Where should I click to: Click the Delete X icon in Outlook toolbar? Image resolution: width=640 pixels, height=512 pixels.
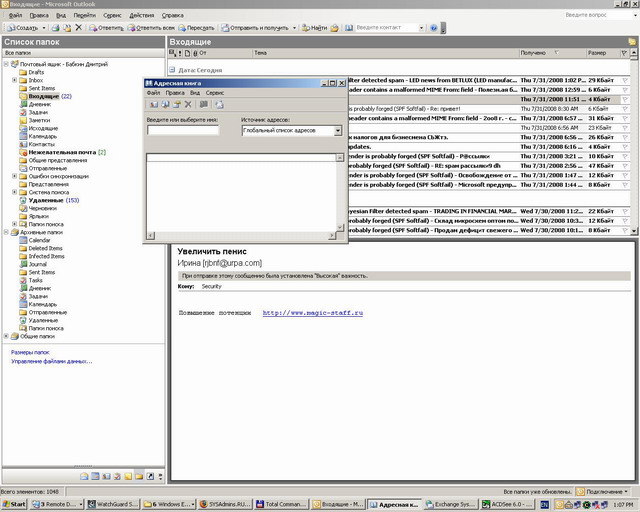pyautogui.click(x=78, y=28)
